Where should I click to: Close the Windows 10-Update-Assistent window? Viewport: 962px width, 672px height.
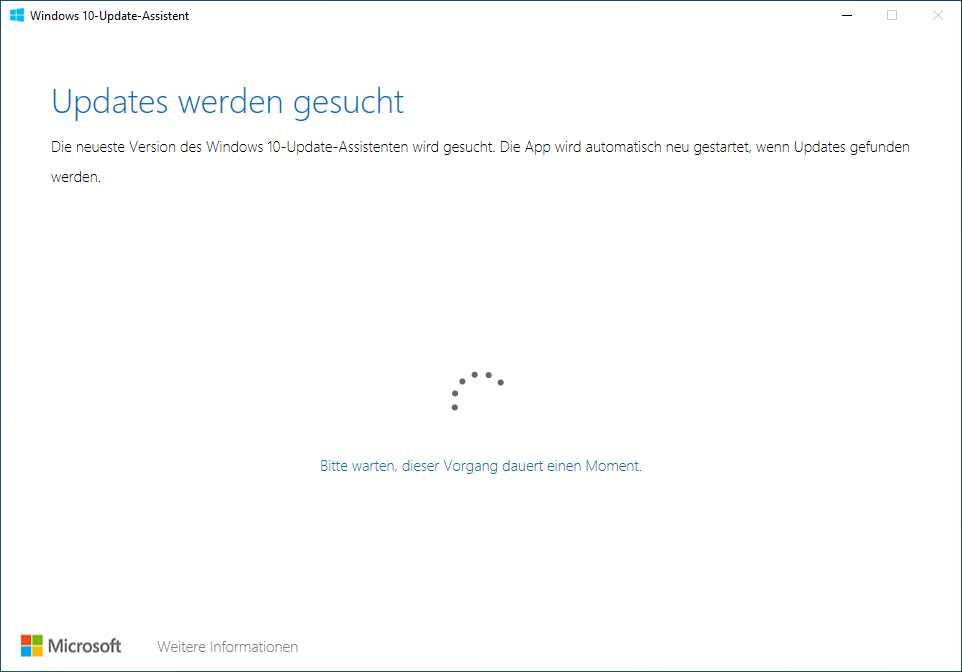tap(937, 16)
